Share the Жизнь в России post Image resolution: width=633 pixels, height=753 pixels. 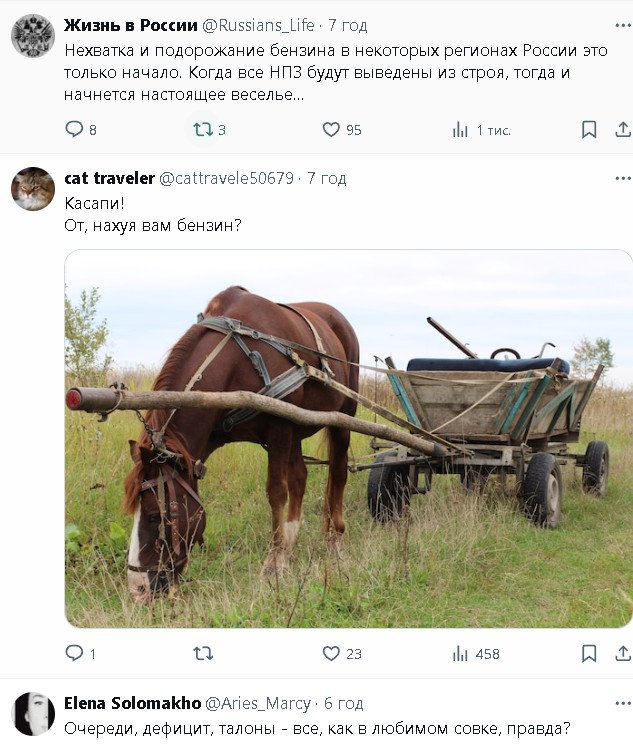click(x=623, y=129)
